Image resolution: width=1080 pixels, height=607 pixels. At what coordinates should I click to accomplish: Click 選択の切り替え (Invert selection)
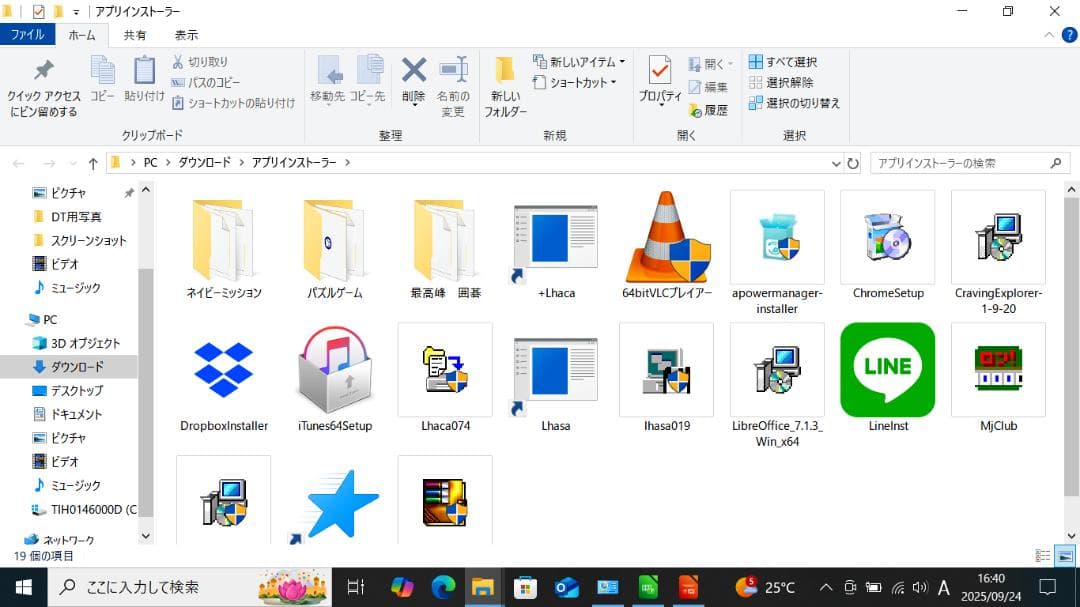click(794, 103)
